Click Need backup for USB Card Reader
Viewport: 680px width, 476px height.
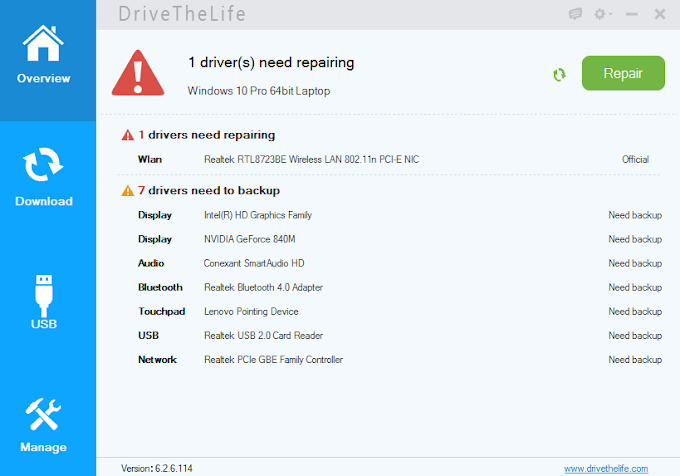[635, 336]
